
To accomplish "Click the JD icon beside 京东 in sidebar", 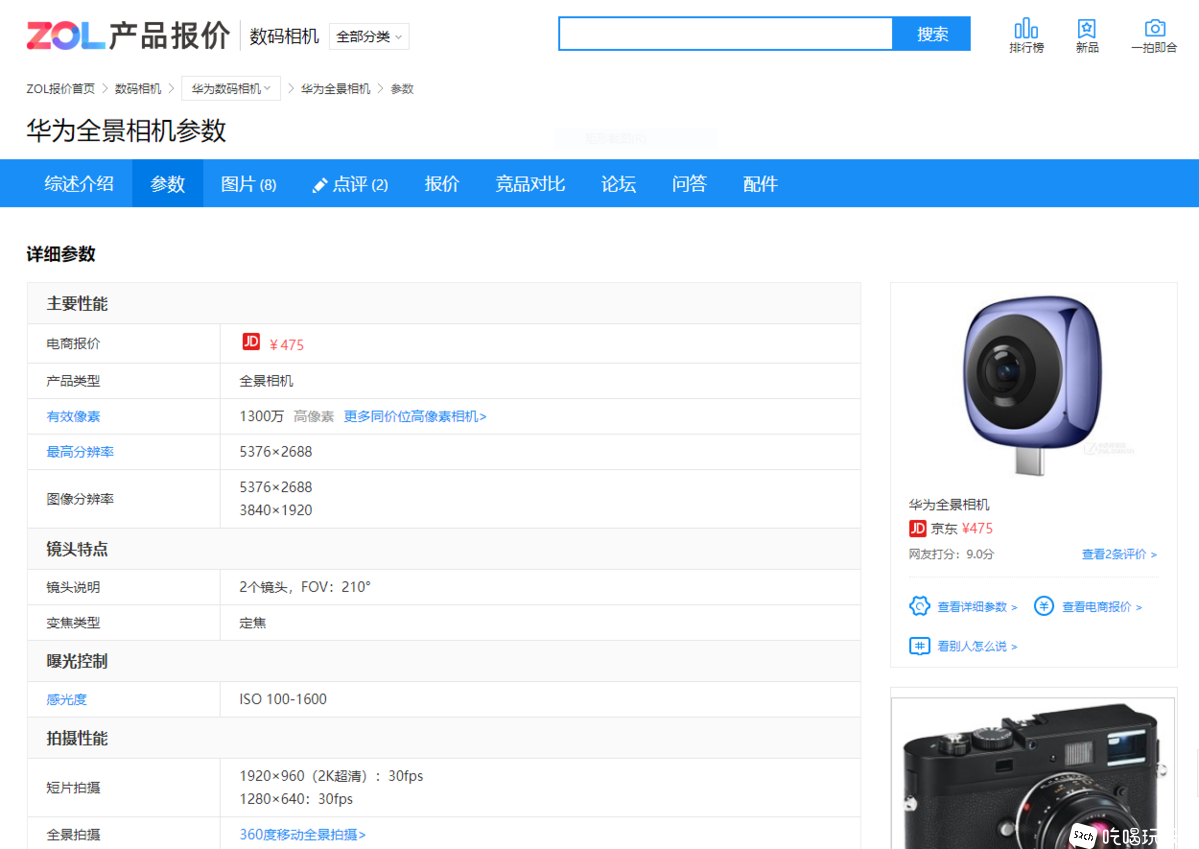I will point(917,528).
